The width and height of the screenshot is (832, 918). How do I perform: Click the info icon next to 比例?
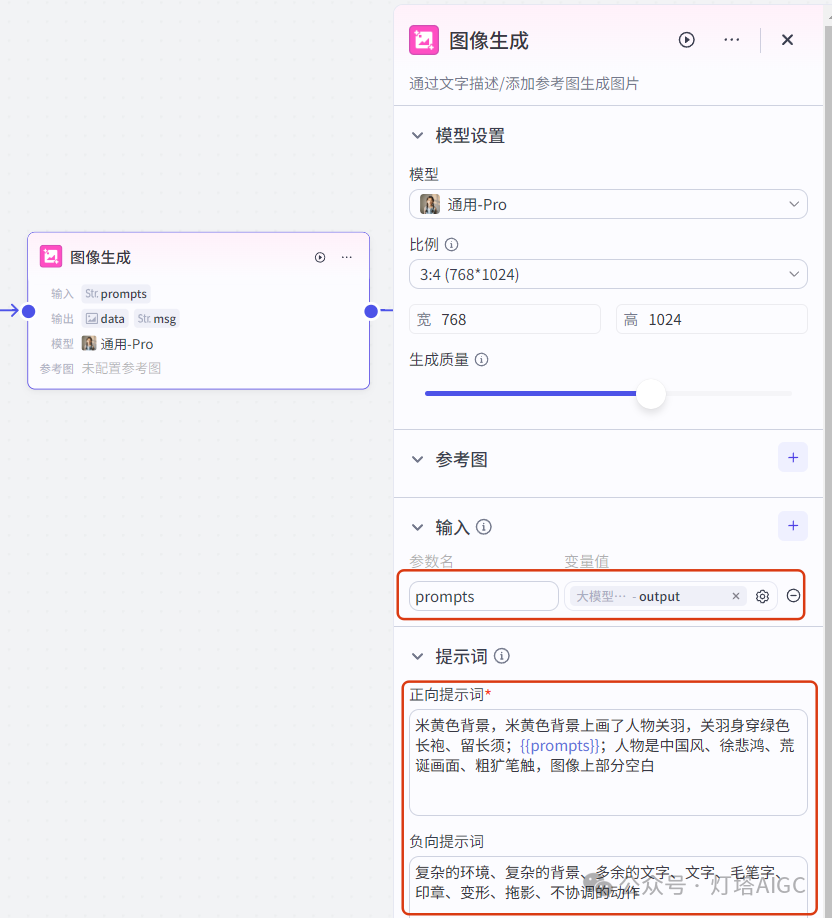coord(451,244)
